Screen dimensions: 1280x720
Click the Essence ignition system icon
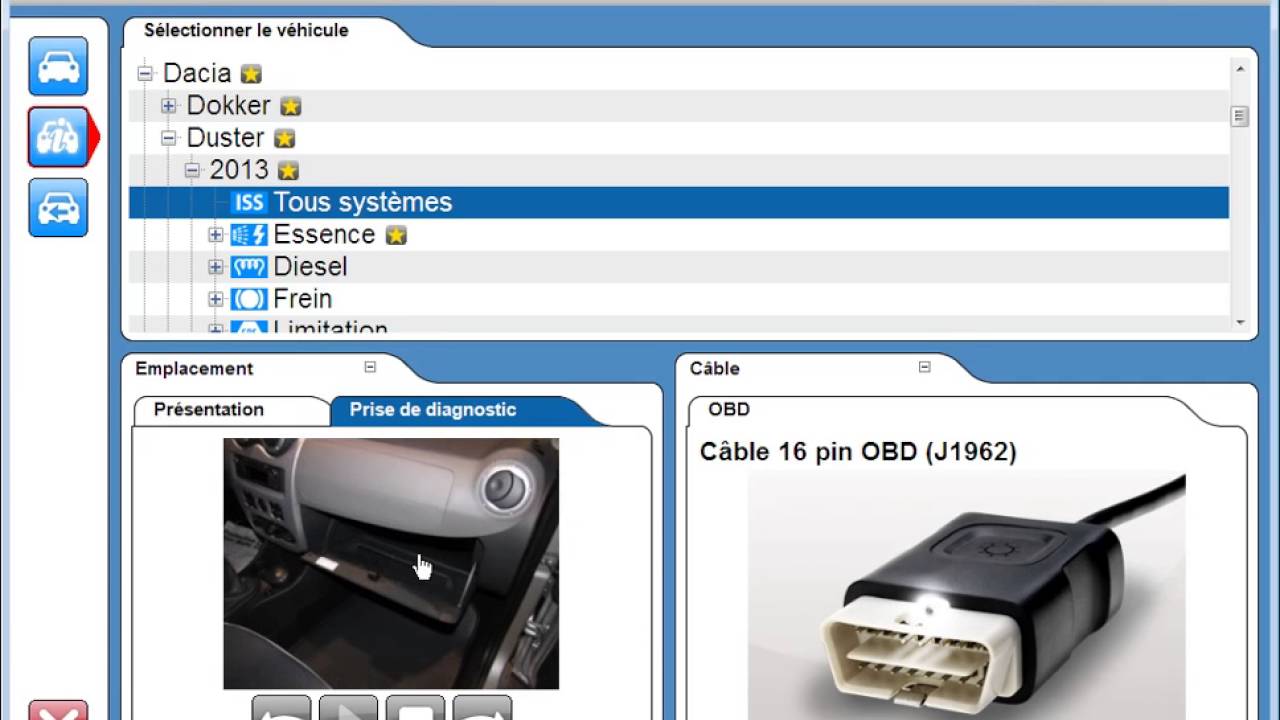[x=249, y=235]
